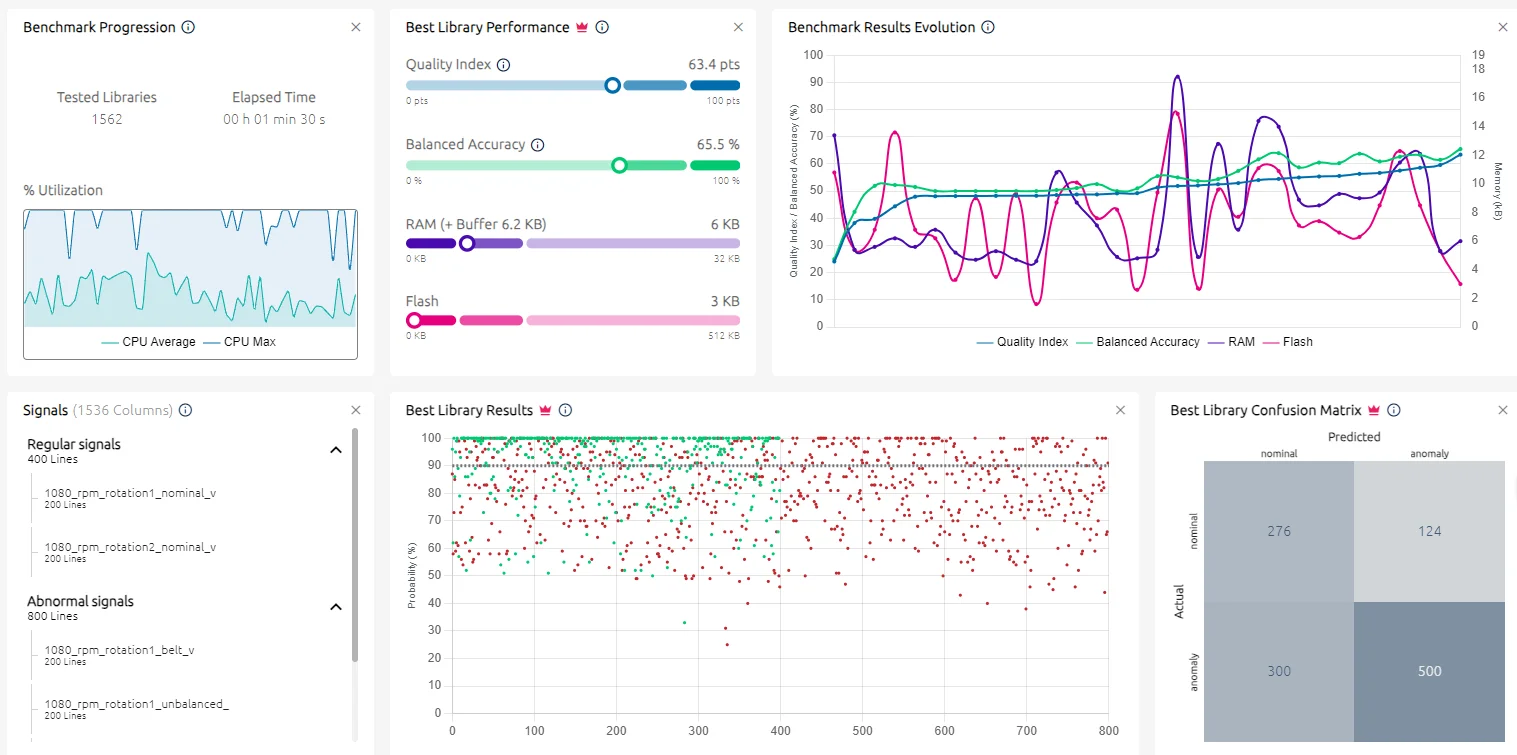This screenshot has height=755, width=1517.
Task: Click the Flash slider handle
Action: click(x=414, y=320)
